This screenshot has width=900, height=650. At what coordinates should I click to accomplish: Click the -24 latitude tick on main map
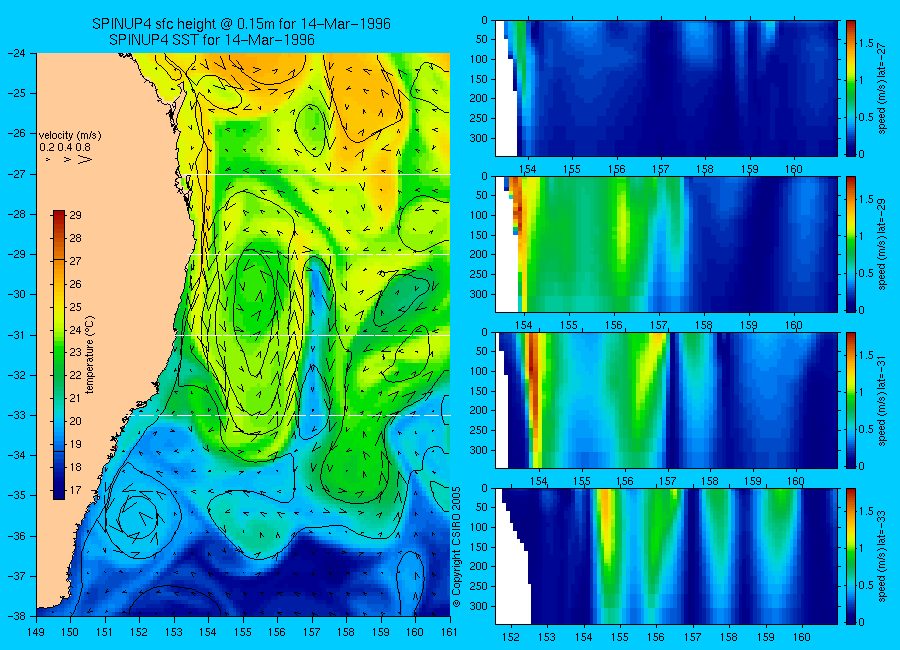pos(18,53)
